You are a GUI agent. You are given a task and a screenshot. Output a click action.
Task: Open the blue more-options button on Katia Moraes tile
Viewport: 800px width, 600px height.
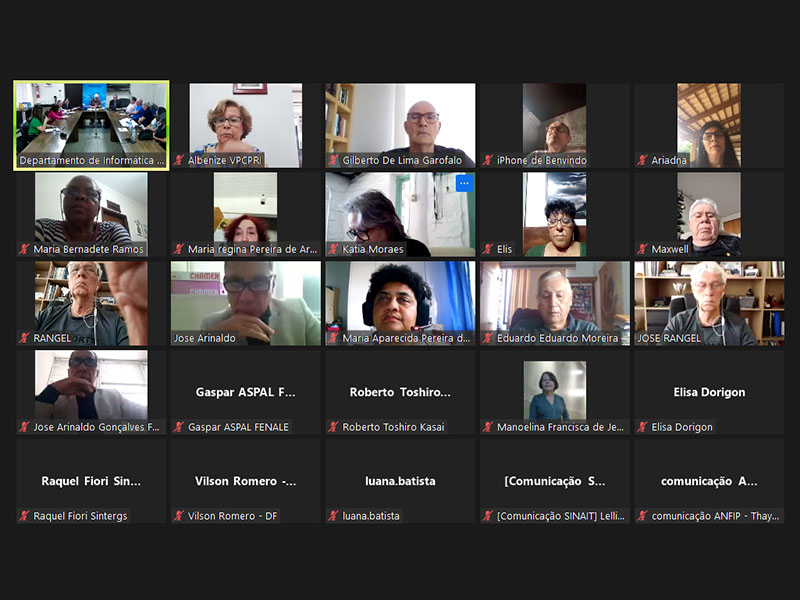click(464, 183)
